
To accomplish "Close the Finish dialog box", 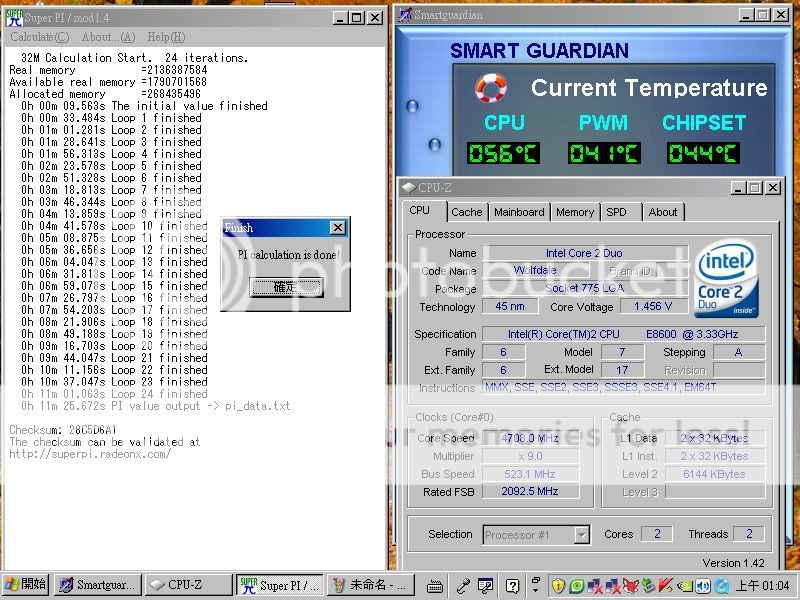I will point(337,228).
